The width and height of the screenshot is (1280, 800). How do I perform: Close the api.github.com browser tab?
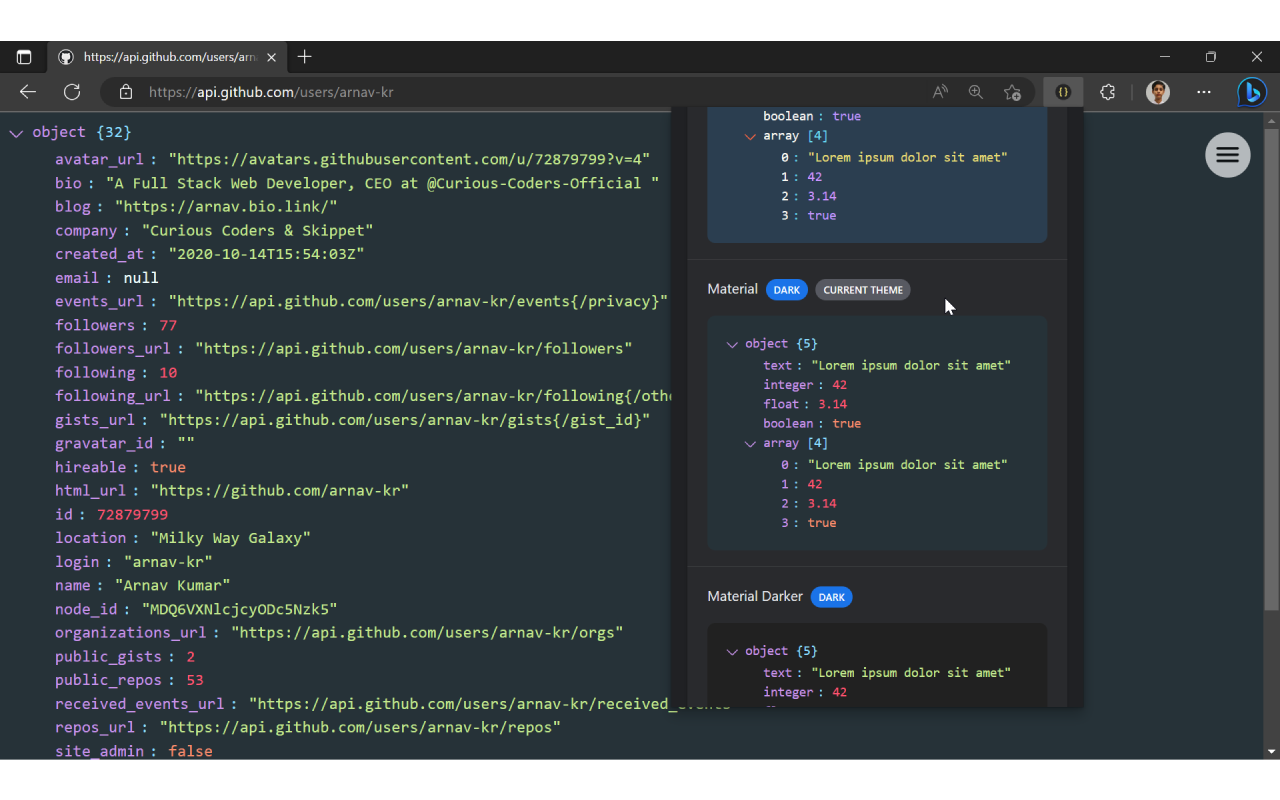click(x=271, y=57)
